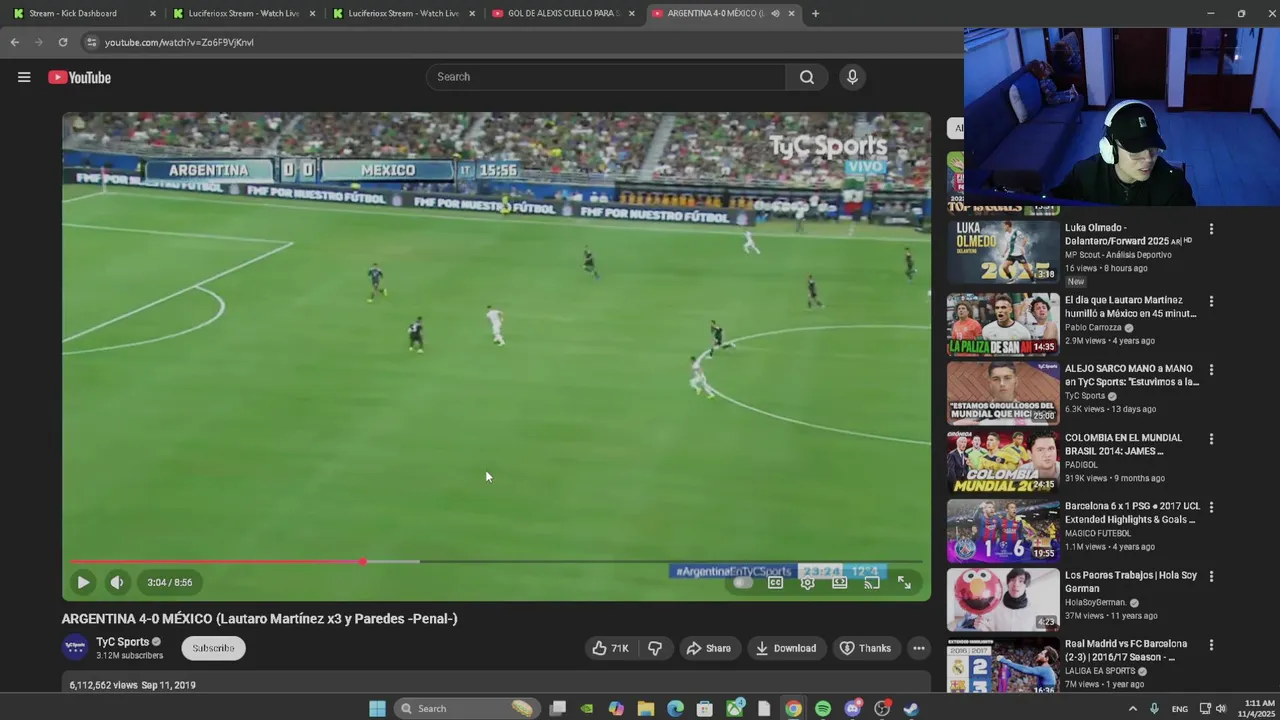The width and height of the screenshot is (1280, 720).
Task: Open Task View on the taskbar
Action: pyautogui.click(x=558, y=708)
